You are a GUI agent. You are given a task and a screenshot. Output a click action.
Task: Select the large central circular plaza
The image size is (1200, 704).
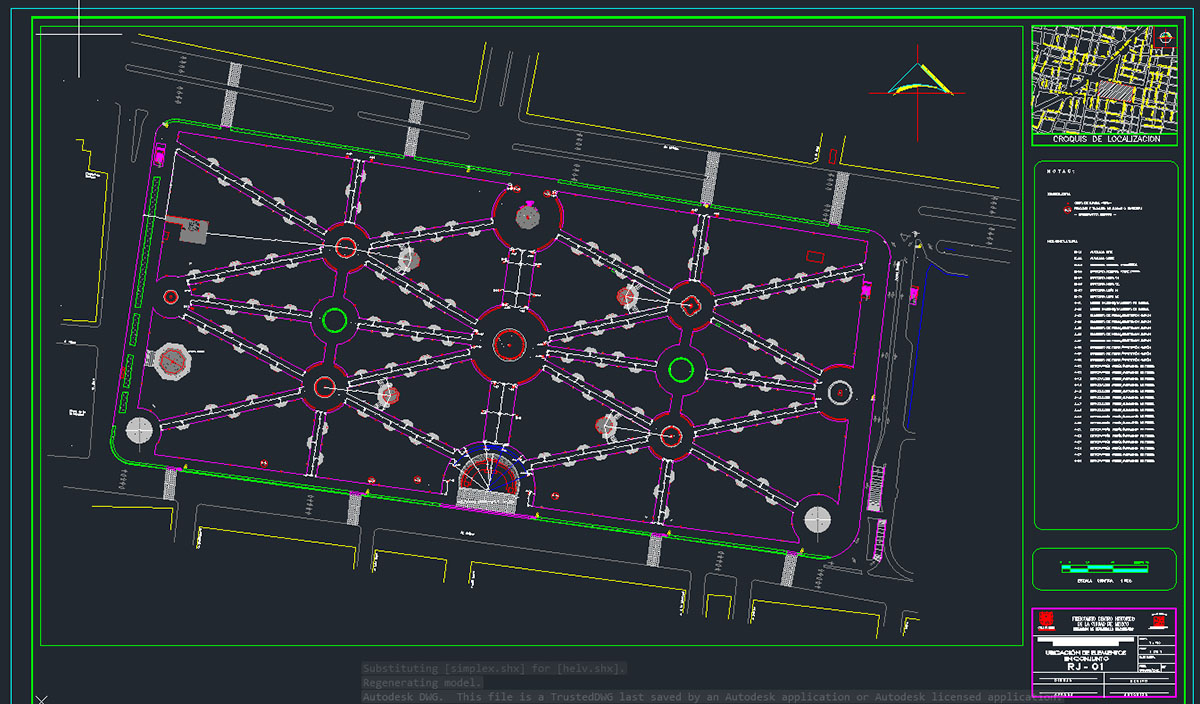point(510,343)
